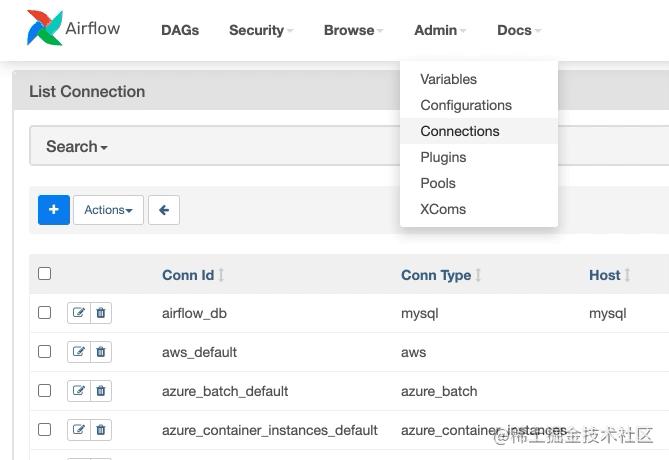Open the Security navigation dropdown

pos(261,30)
